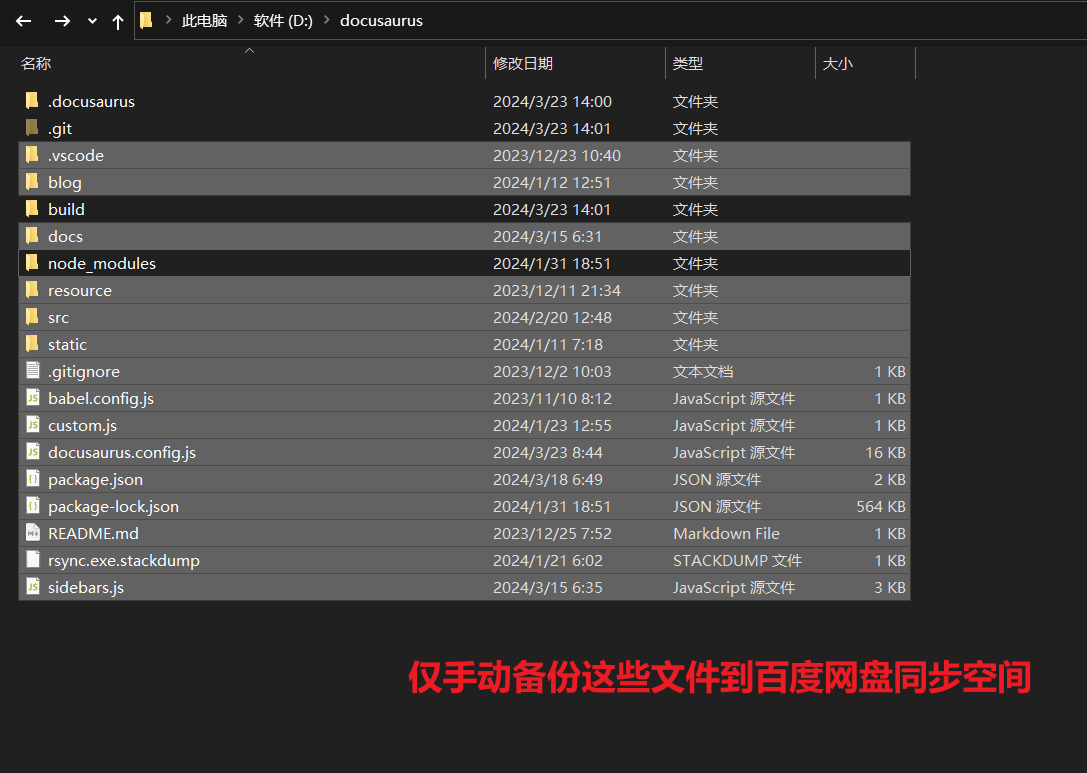
Task: Select the package-lock.json file name
Action: coord(114,507)
